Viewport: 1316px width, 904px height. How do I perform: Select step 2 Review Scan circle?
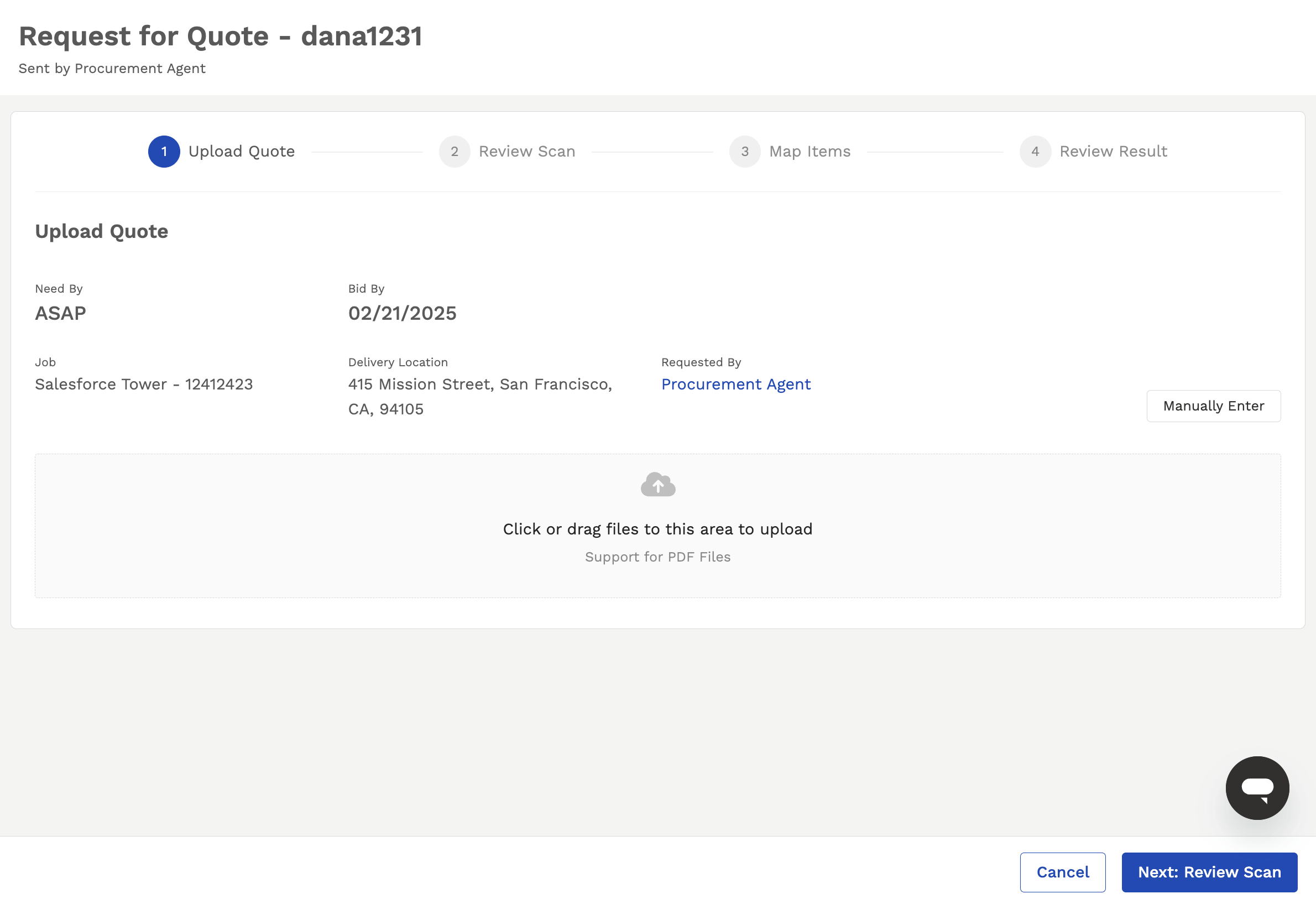454,151
